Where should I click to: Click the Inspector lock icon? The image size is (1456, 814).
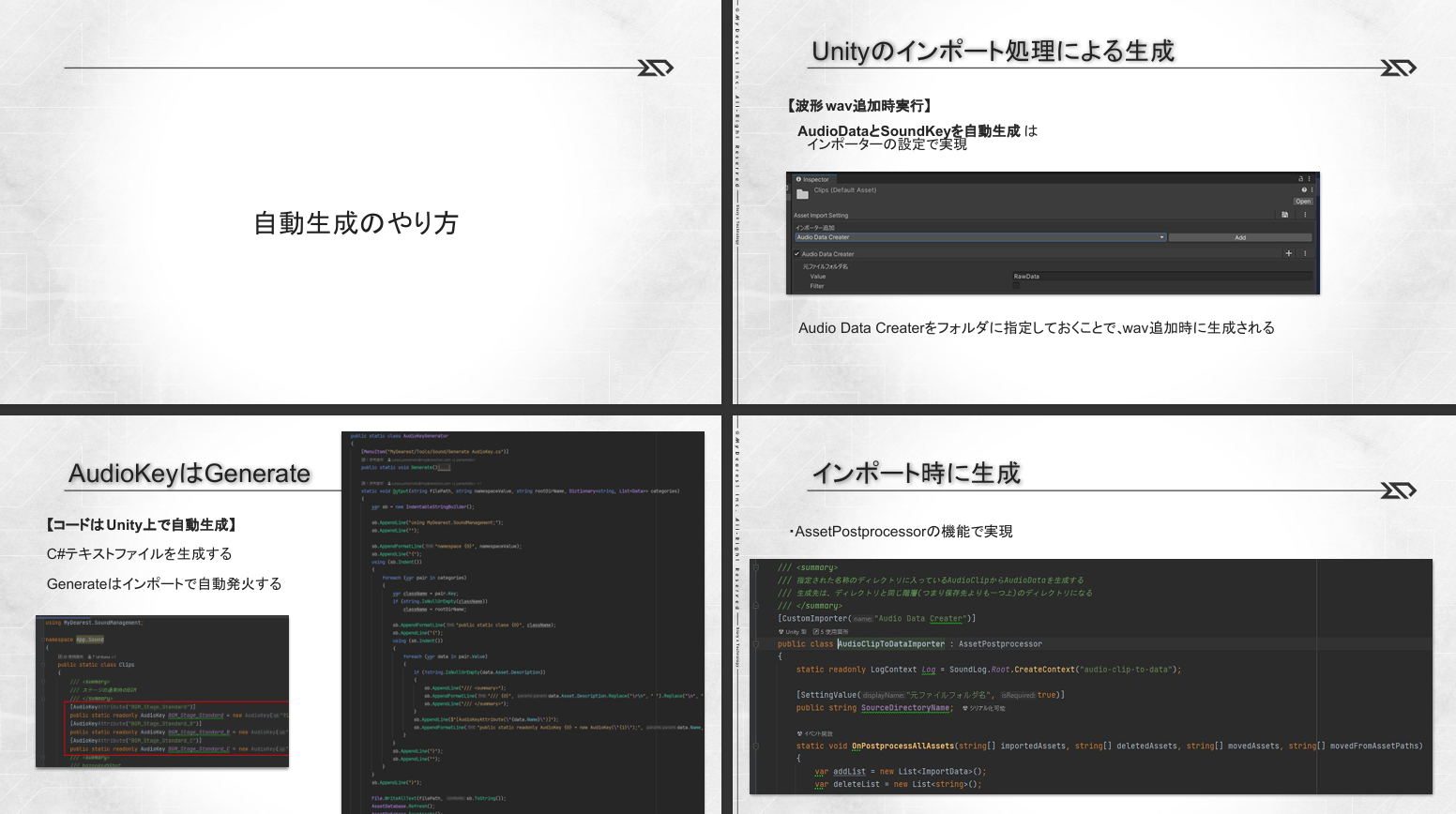point(1300,178)
